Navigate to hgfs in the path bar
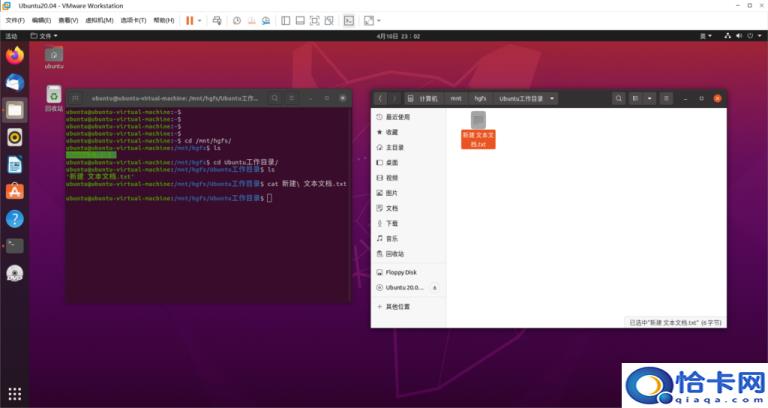 pos(480,98)
